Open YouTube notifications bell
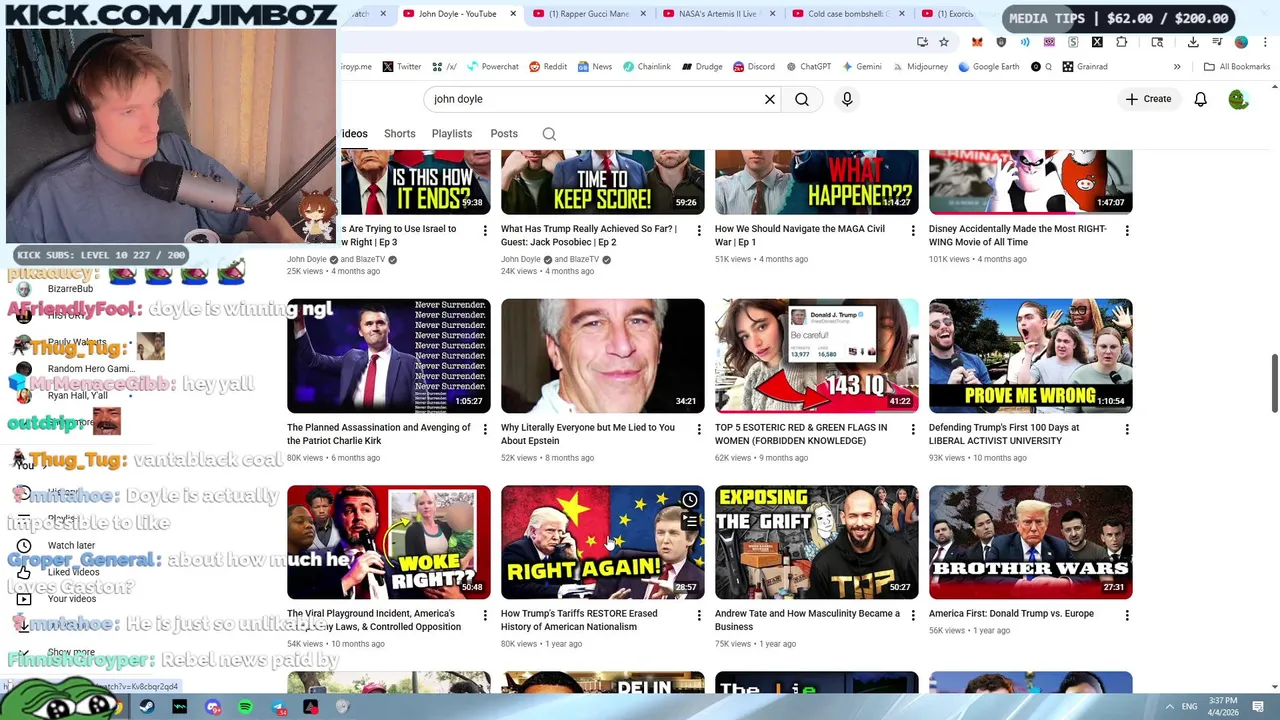The height and width of the screenshot is (720, 1280). click(1200, 99)
